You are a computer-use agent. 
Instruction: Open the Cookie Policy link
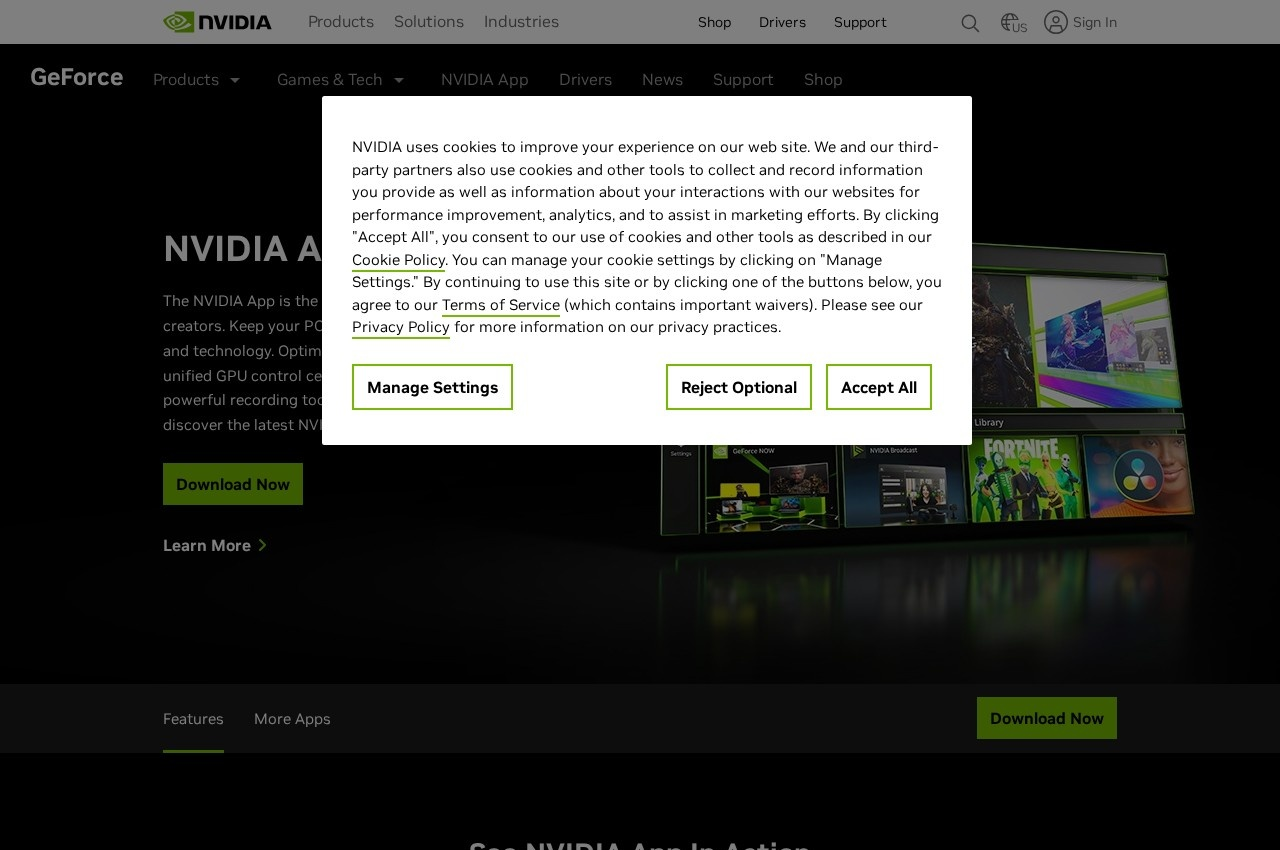(x=398, y=260)
